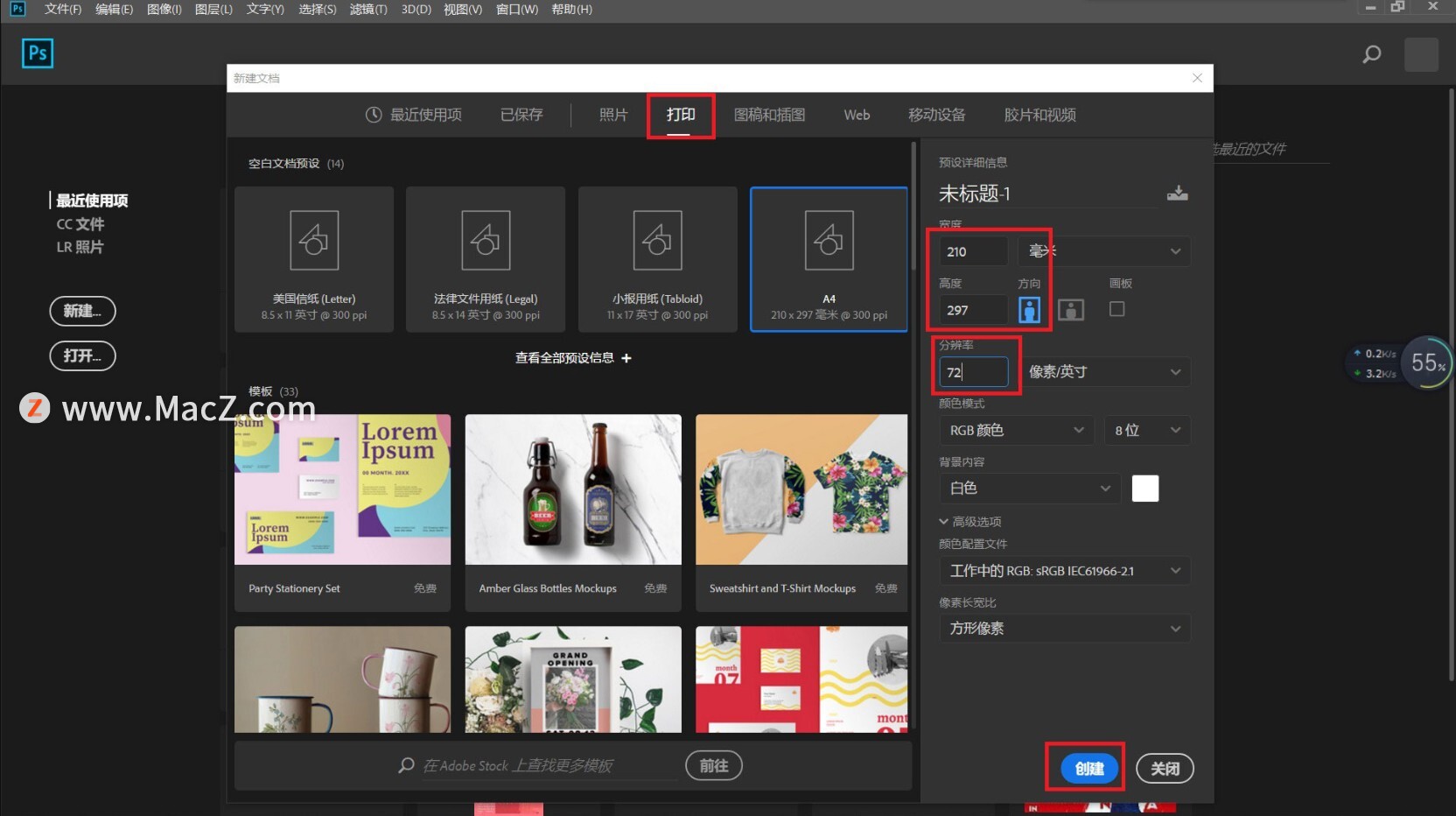Click the white background color swatch

pyautogui.click(x=1144, y=489)
